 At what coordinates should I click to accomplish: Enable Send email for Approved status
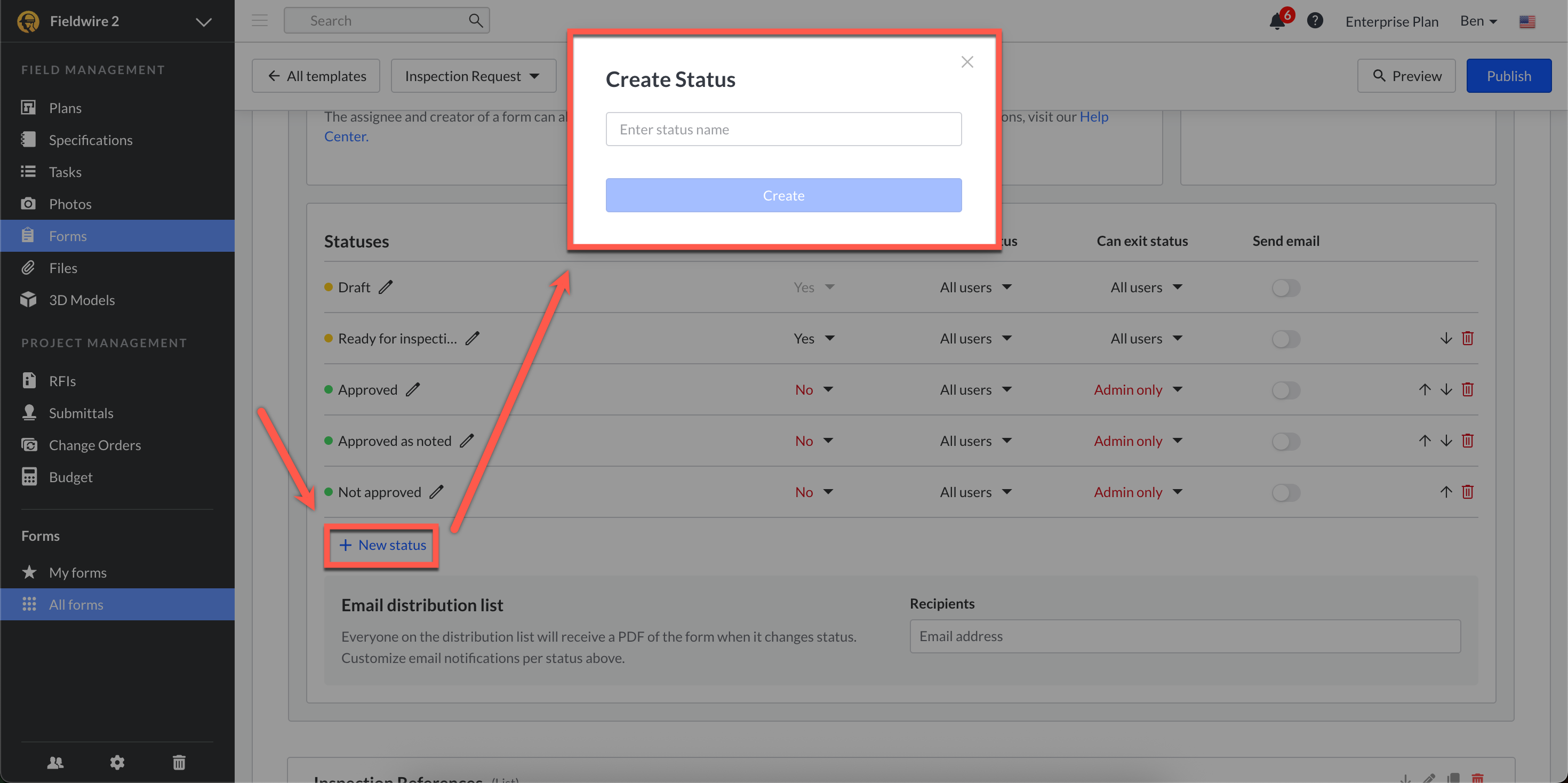tap(1285, 390)
